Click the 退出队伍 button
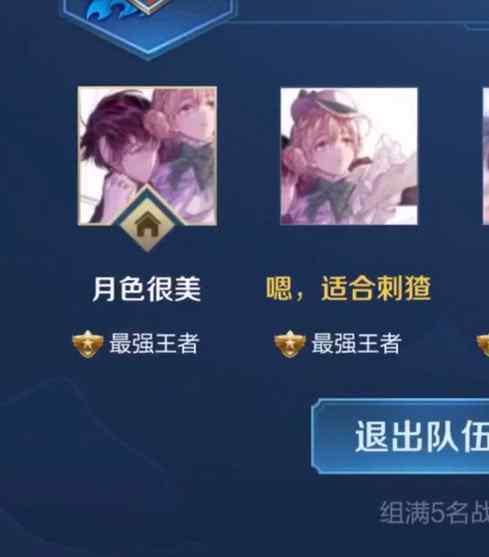Viewport: 489px width, 557px height. (x=401, y=436)
